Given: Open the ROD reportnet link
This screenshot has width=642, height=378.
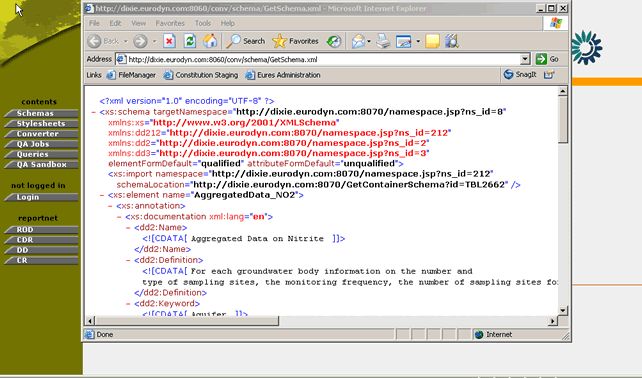Looking at the screenshot, I should [x=41, y=230].
